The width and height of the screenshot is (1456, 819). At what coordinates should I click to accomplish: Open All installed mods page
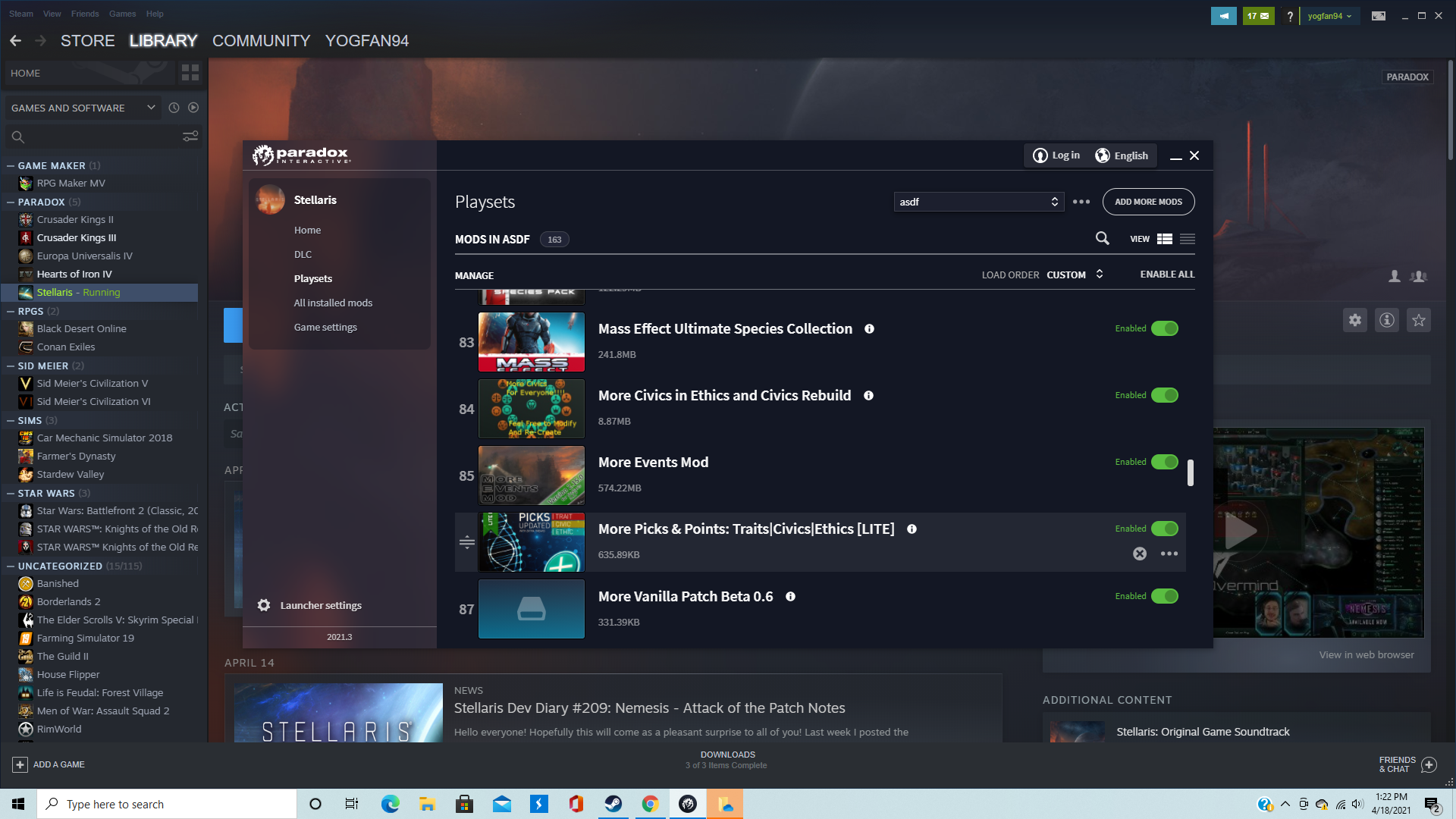[333, 303]
